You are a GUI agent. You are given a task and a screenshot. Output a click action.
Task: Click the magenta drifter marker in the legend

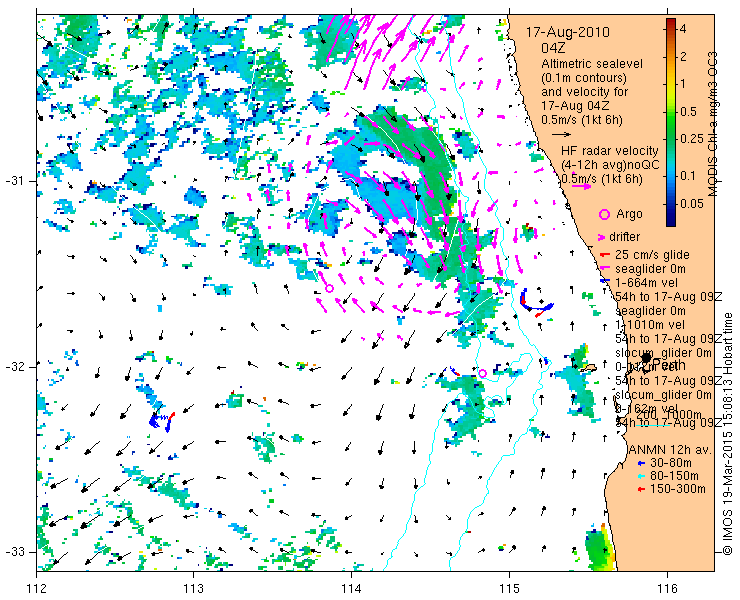coord(601,237)
